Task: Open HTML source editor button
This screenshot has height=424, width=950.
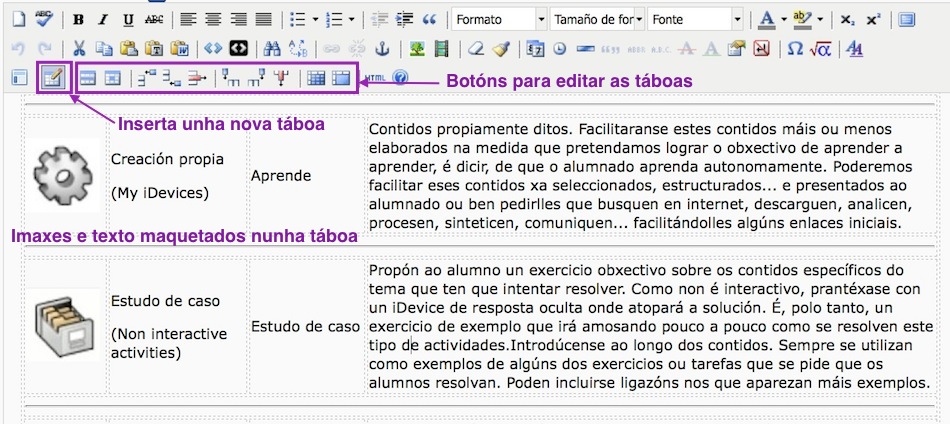Action: tap(376, 78)
